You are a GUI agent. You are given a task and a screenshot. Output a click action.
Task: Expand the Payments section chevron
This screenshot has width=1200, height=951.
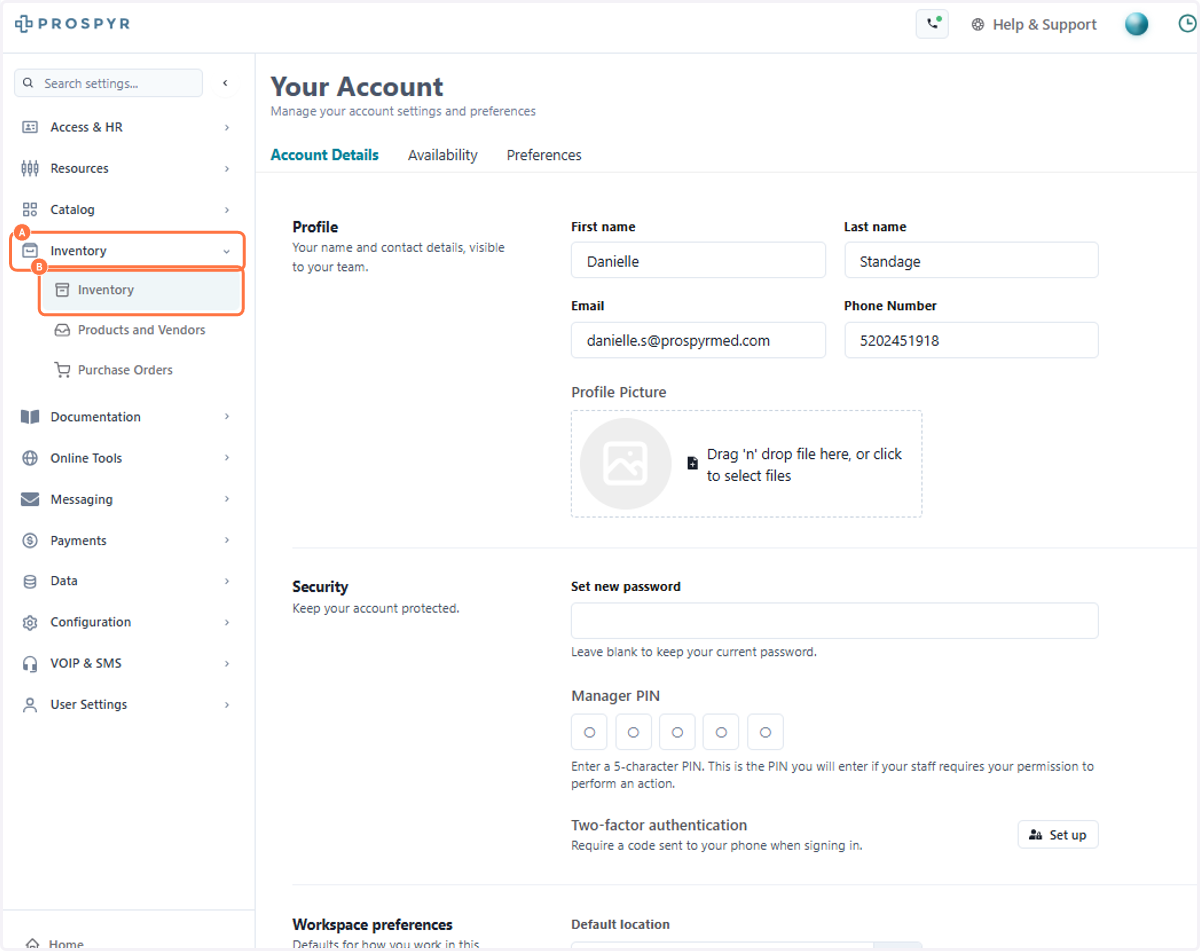[x=227, y=540]
